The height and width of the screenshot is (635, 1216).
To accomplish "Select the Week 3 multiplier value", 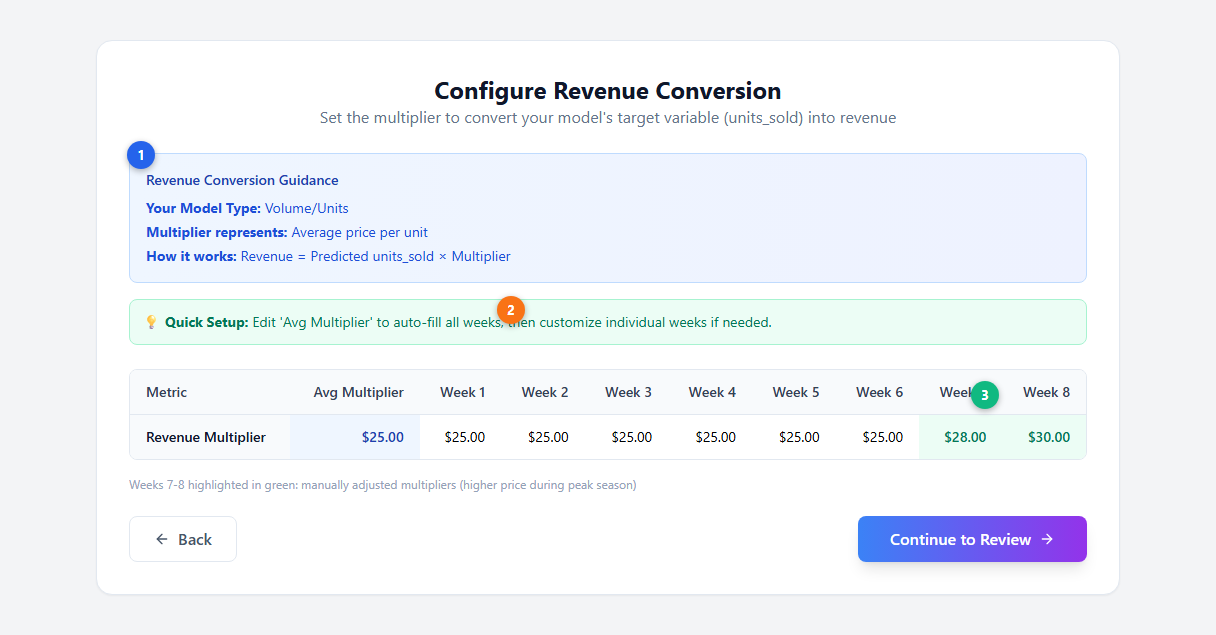I will (x=632, y=437).
